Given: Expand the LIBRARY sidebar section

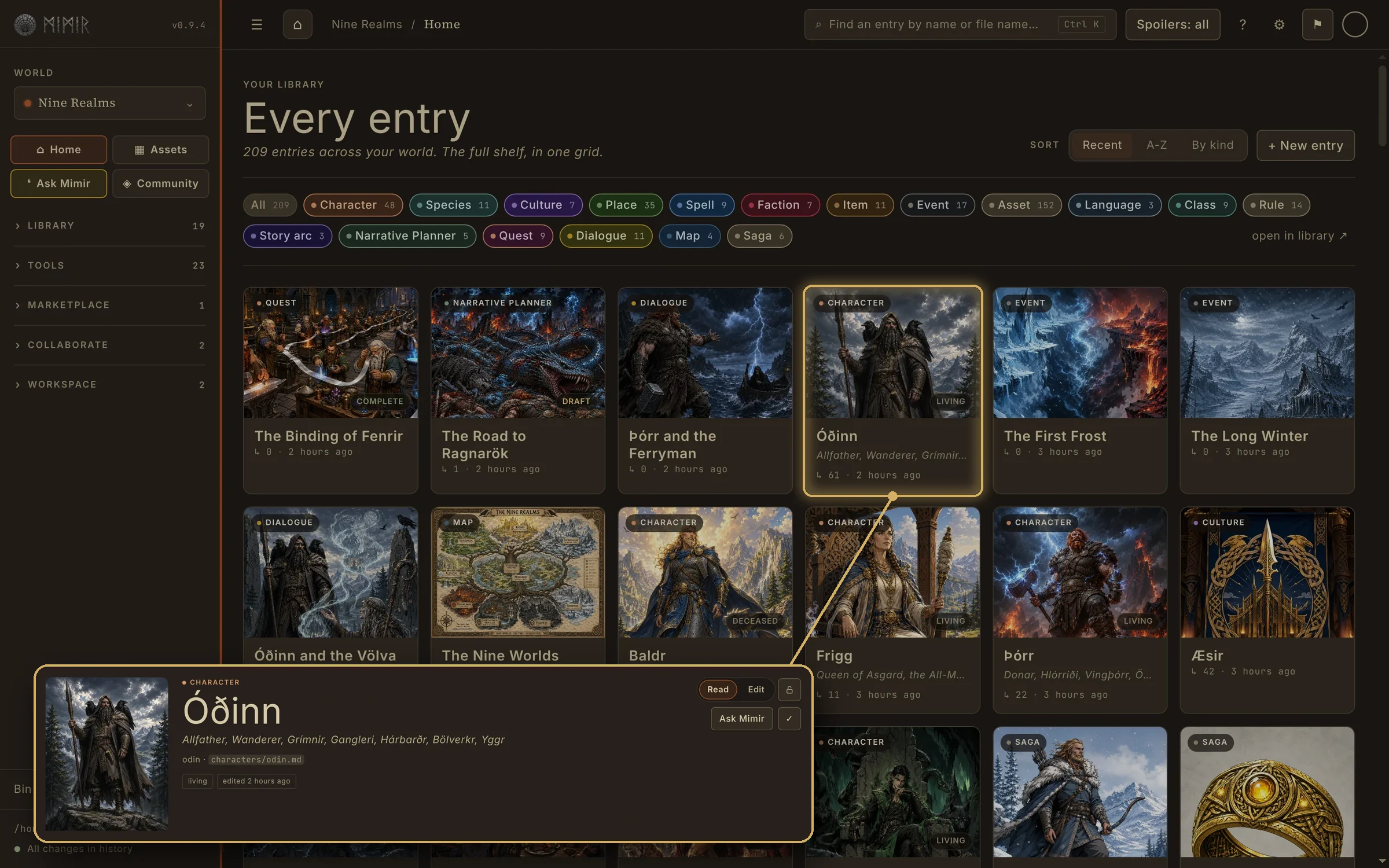Looking at the screenshot, I should coord(109,226).
